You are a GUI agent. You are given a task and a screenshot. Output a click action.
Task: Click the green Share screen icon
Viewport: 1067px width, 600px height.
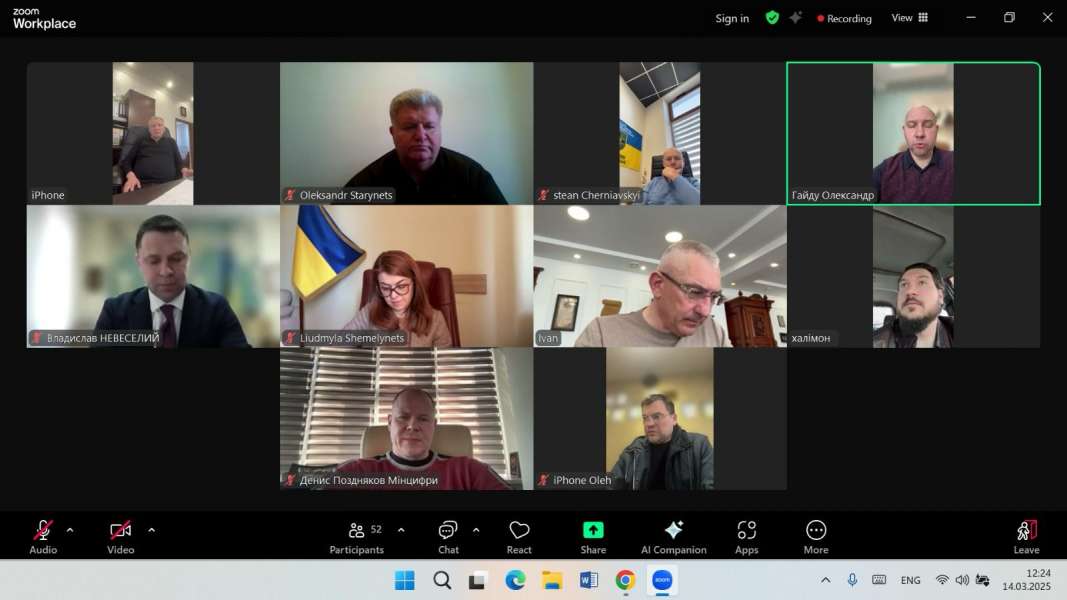(593, 530)
